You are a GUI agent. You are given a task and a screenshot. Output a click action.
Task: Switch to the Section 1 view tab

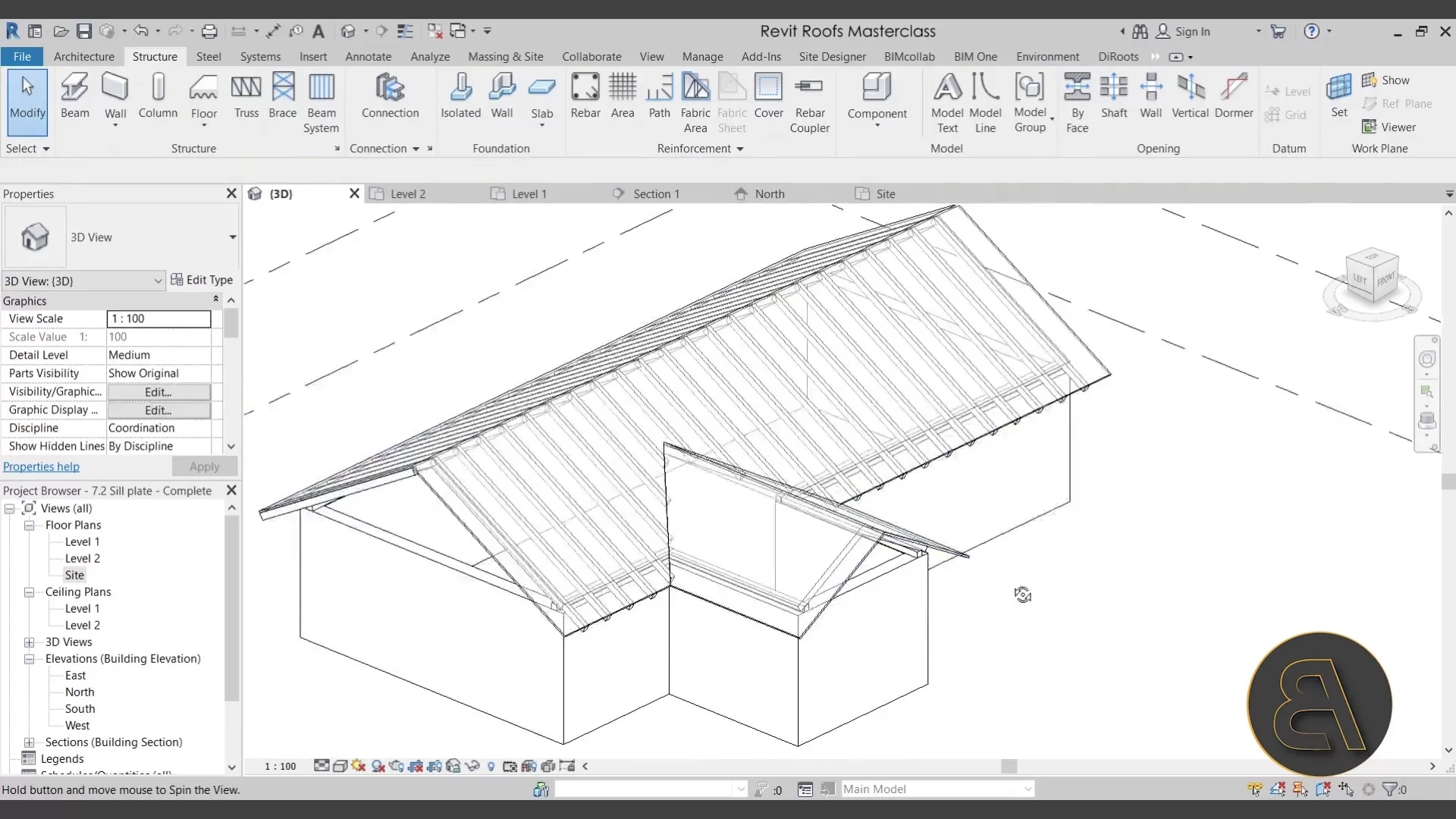(x=656, y=194)
